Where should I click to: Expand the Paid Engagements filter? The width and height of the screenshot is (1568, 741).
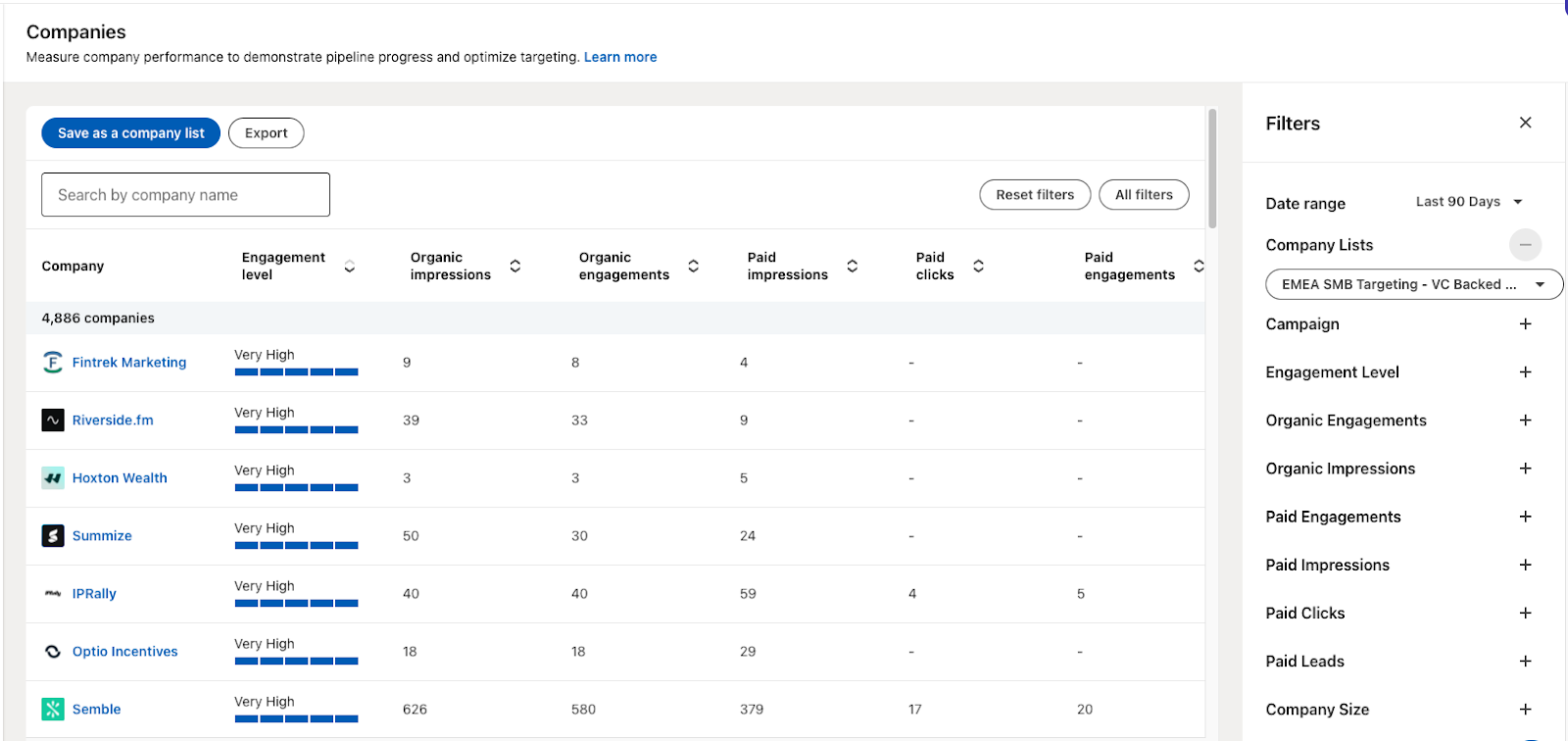click(x=1525, y=517)
